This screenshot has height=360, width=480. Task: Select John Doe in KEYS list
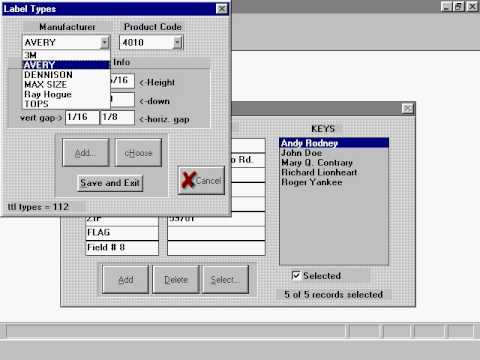pyautogui.click(x=334, y=153)
